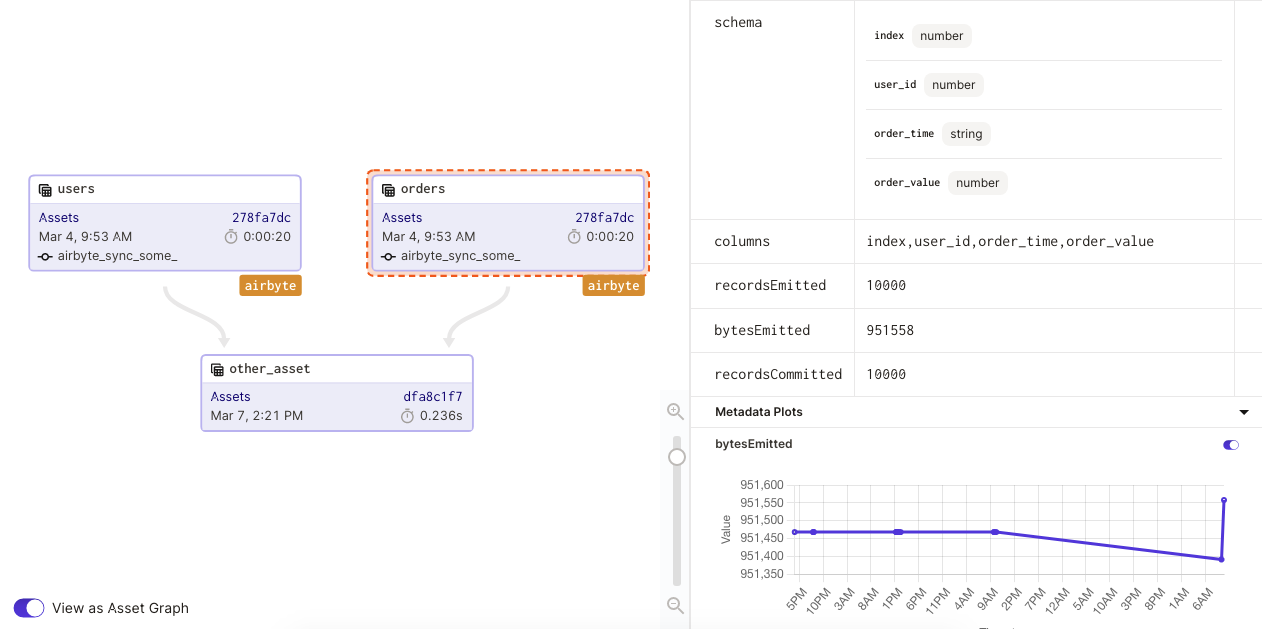The image size is (1262, 629).
Task: Open run 278fa7dc in users node
Action: pos(261,218)
